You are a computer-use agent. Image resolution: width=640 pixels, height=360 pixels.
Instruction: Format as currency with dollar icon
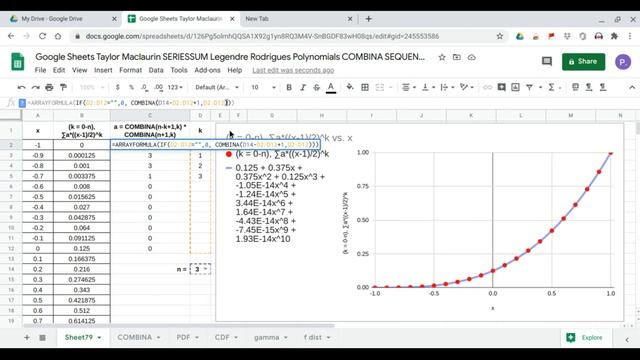click(118, 87)
